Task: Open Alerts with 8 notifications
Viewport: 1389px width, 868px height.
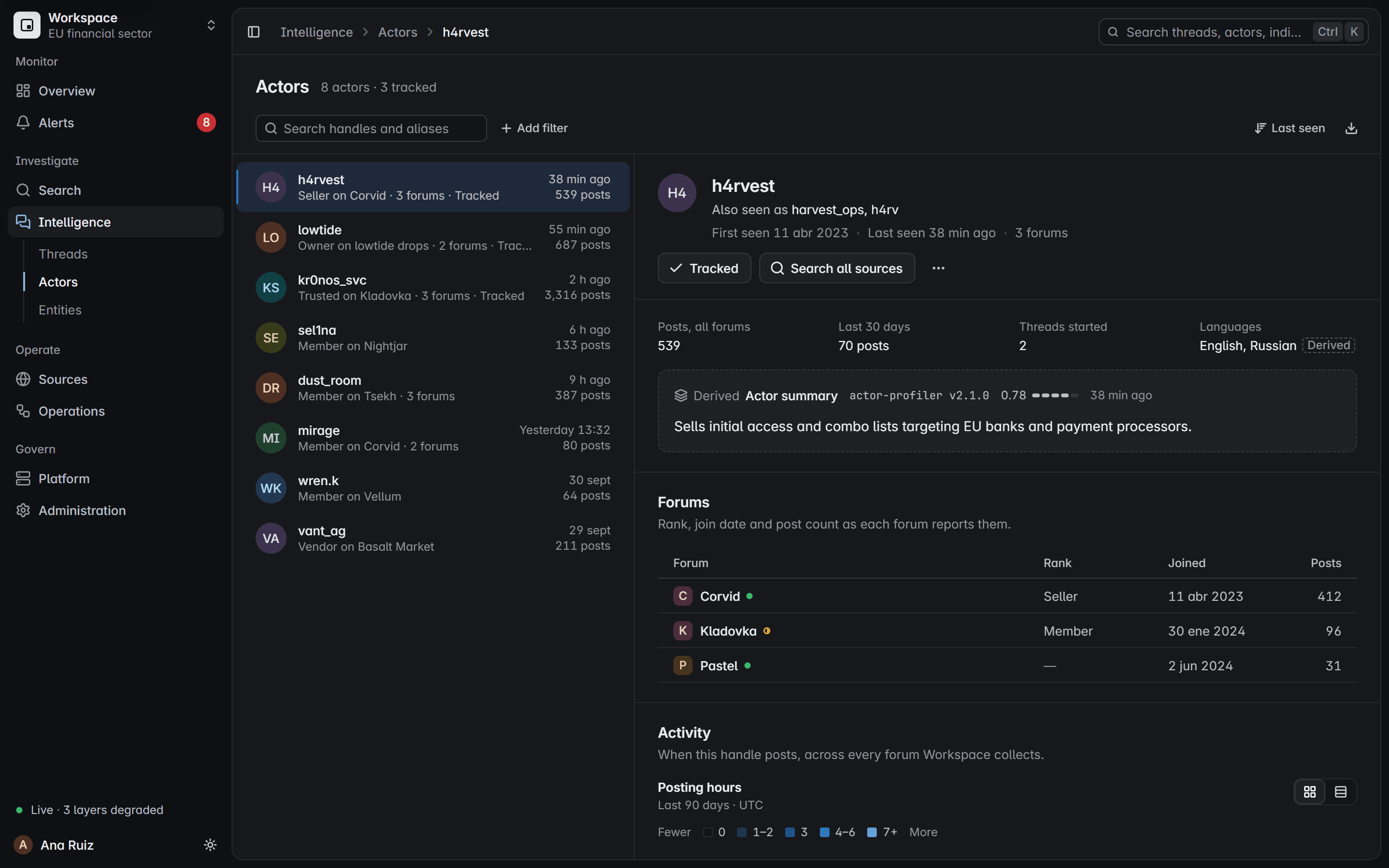Action: [116, 122]
